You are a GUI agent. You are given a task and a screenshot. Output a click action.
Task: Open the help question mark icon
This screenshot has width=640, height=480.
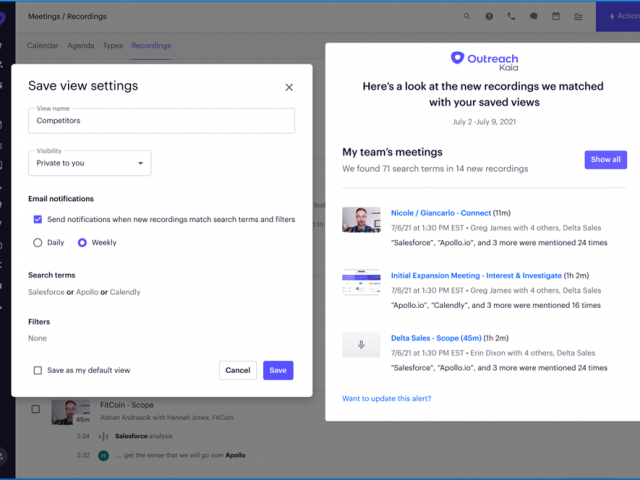(x=489, y=16)
